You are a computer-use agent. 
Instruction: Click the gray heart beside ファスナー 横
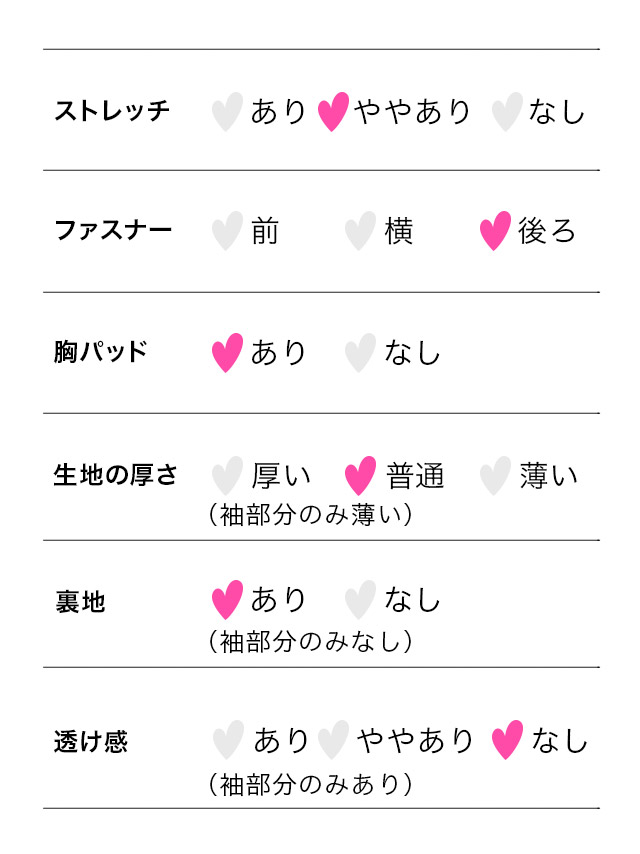pyautogui.click(x=360, y=231)
